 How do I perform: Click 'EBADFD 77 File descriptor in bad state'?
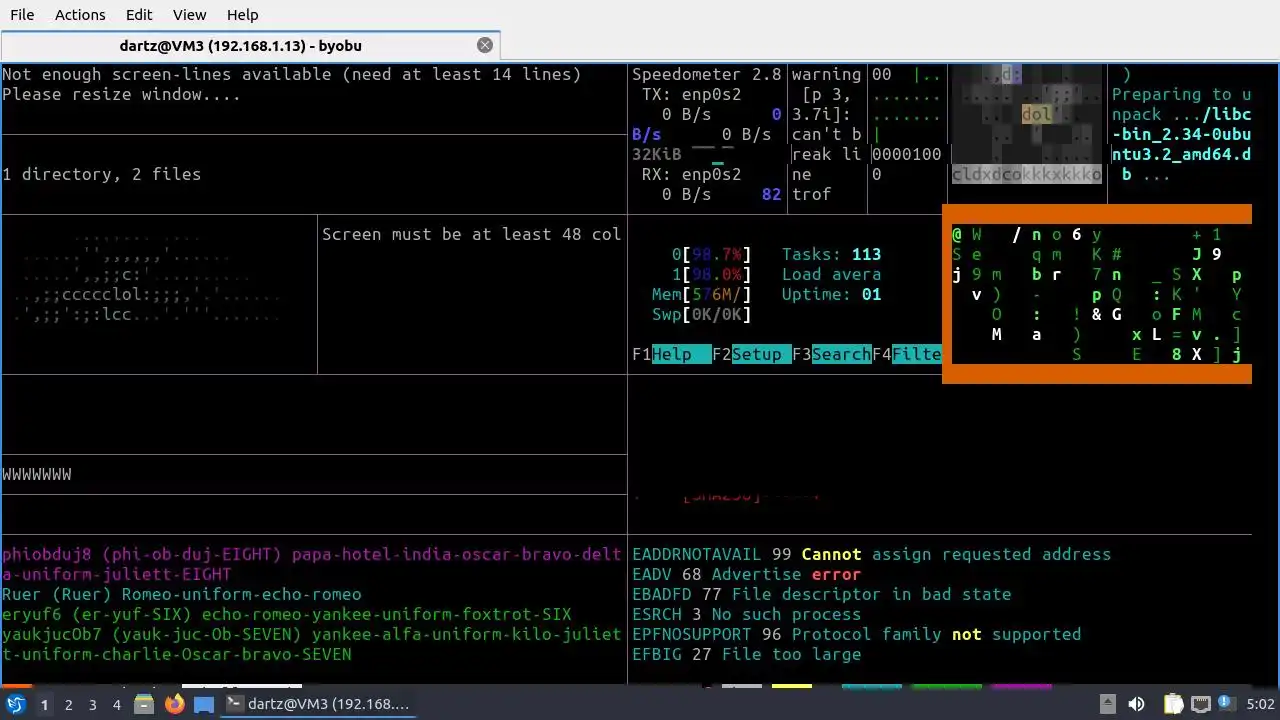[x=821, y=594]
